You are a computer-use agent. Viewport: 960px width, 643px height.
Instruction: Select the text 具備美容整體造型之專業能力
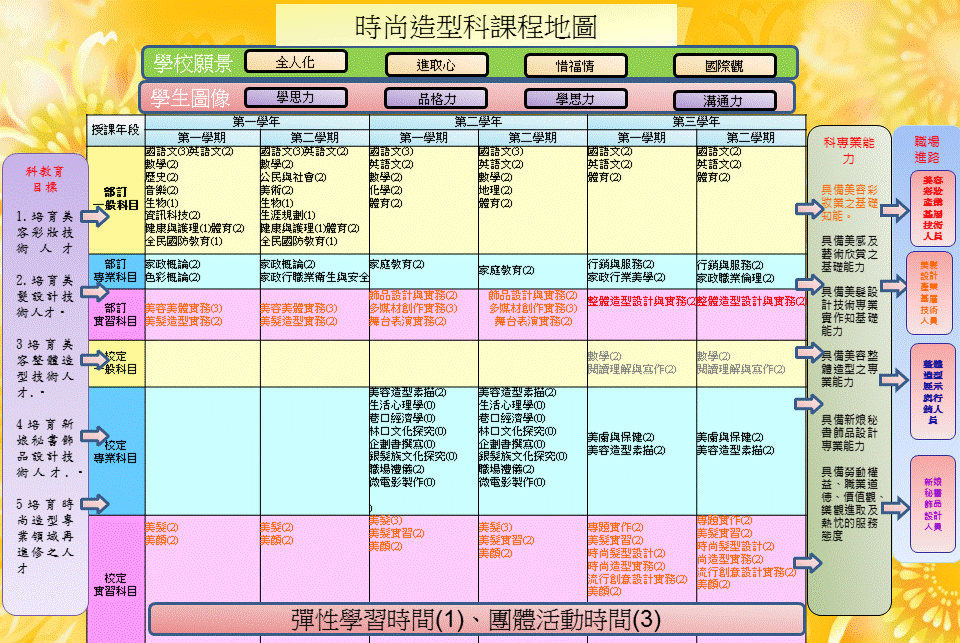click(x=850, y=369)
